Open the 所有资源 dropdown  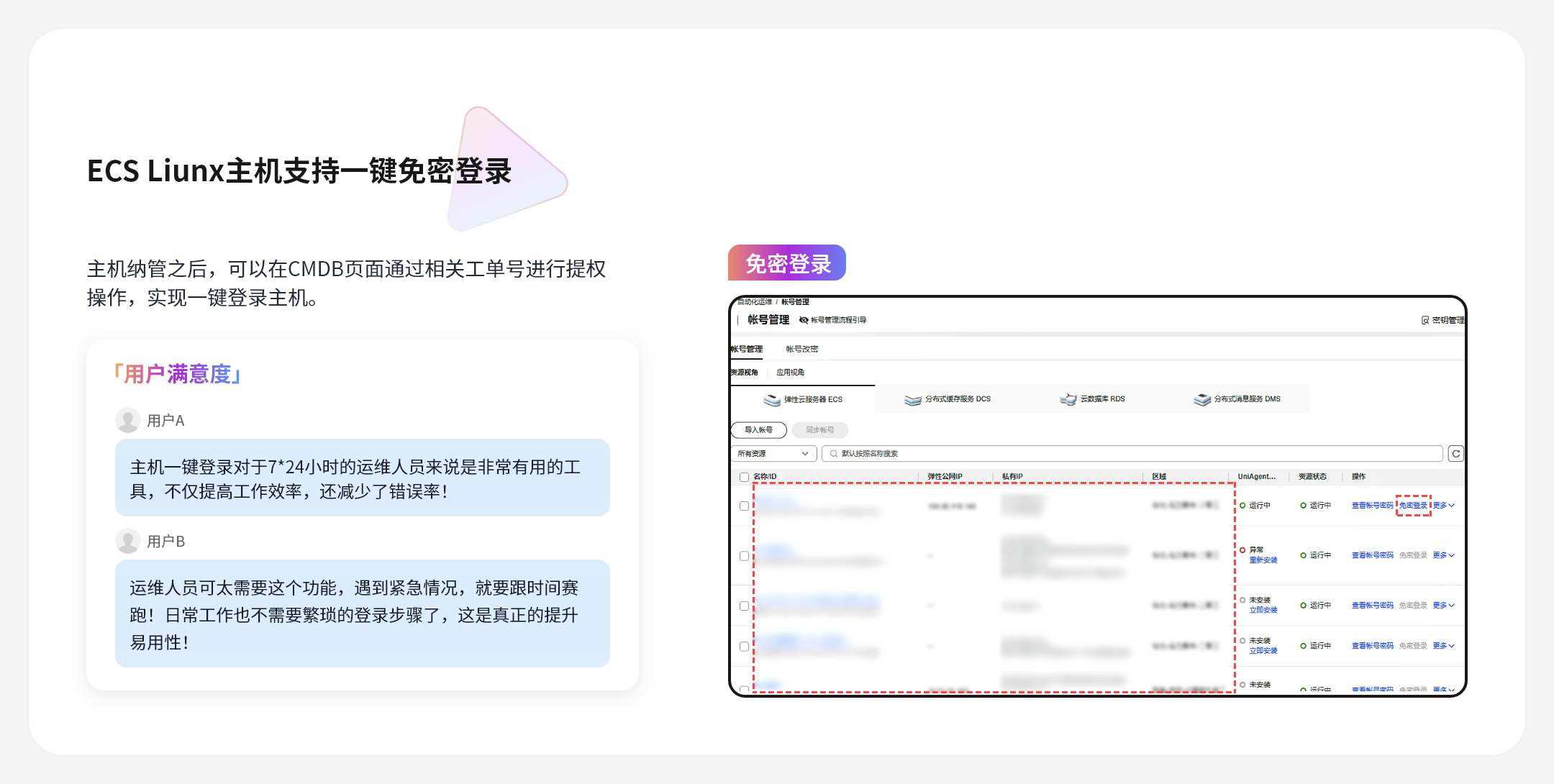[773, 454]
